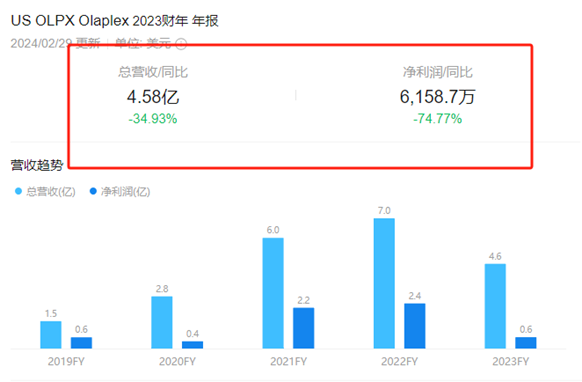
Task: Click the Olaplex 2023财年 年报 title
Action: (148, 21)
